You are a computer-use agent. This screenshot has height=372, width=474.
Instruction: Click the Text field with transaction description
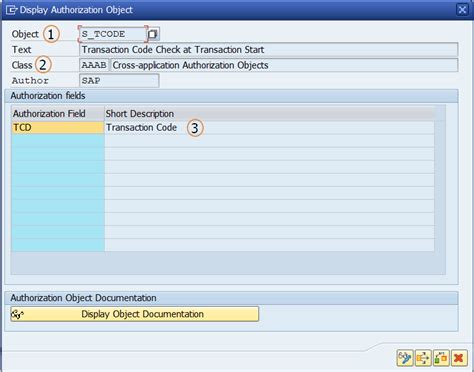click(269, 50)
